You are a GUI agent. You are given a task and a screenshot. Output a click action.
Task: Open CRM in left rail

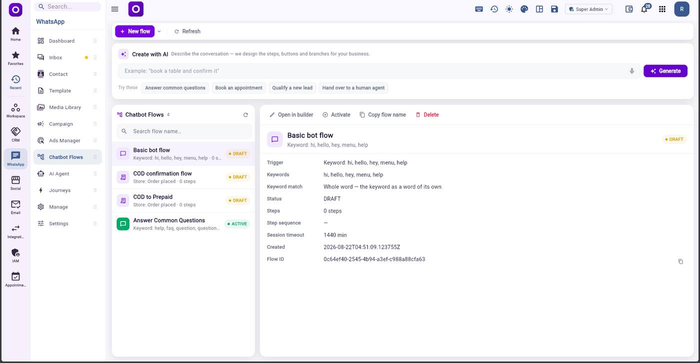pyautogui.click(x=15, y=134)
